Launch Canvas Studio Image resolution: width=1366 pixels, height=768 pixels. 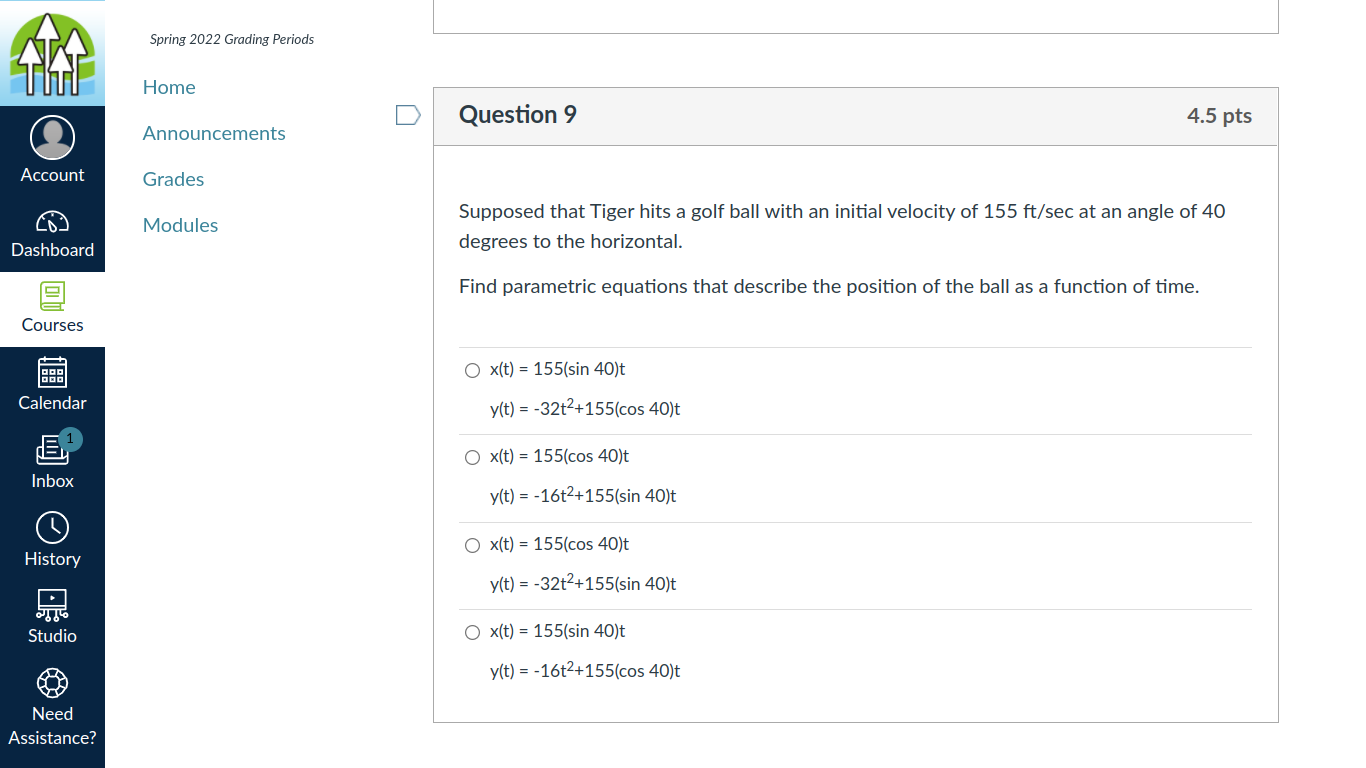[x=52, y=616]
